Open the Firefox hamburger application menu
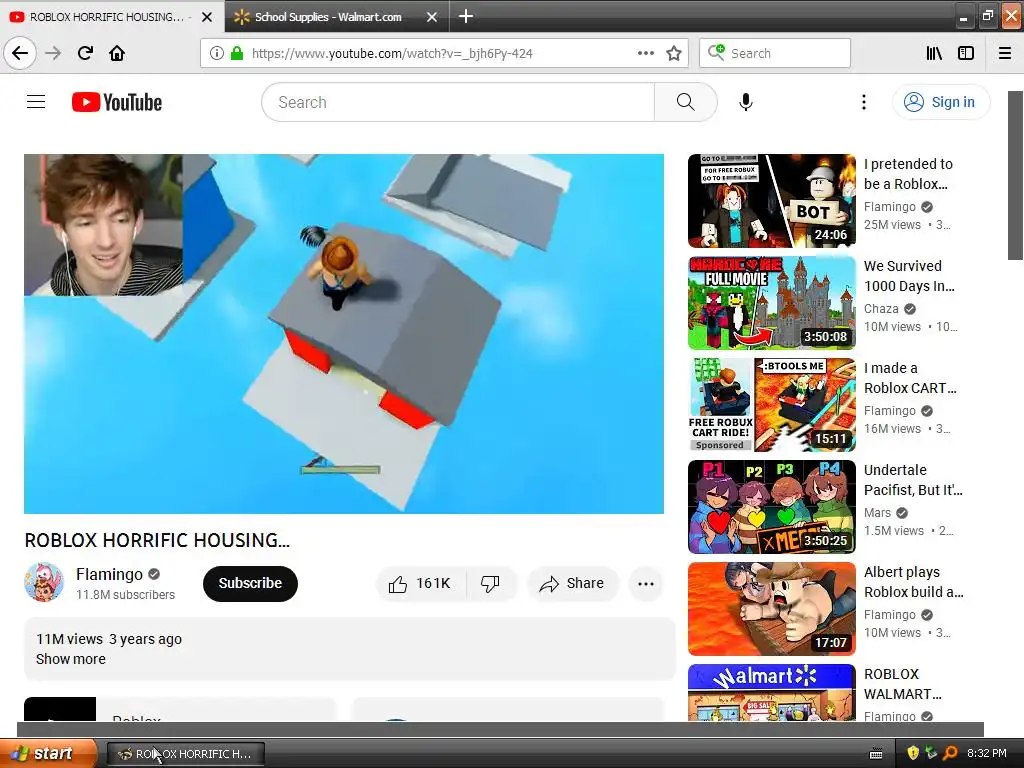Screen dimensions: 1024x768 click(1005, 53)
